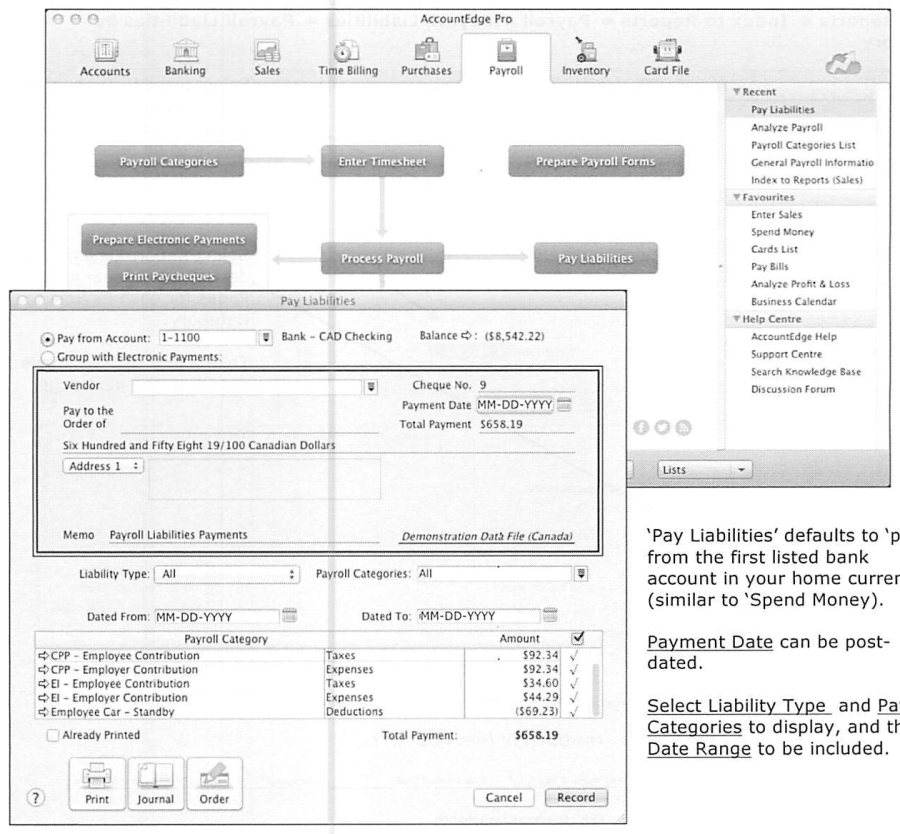
Task: Select Group with Electronic Payments option
Action: [x=48, y=358]
